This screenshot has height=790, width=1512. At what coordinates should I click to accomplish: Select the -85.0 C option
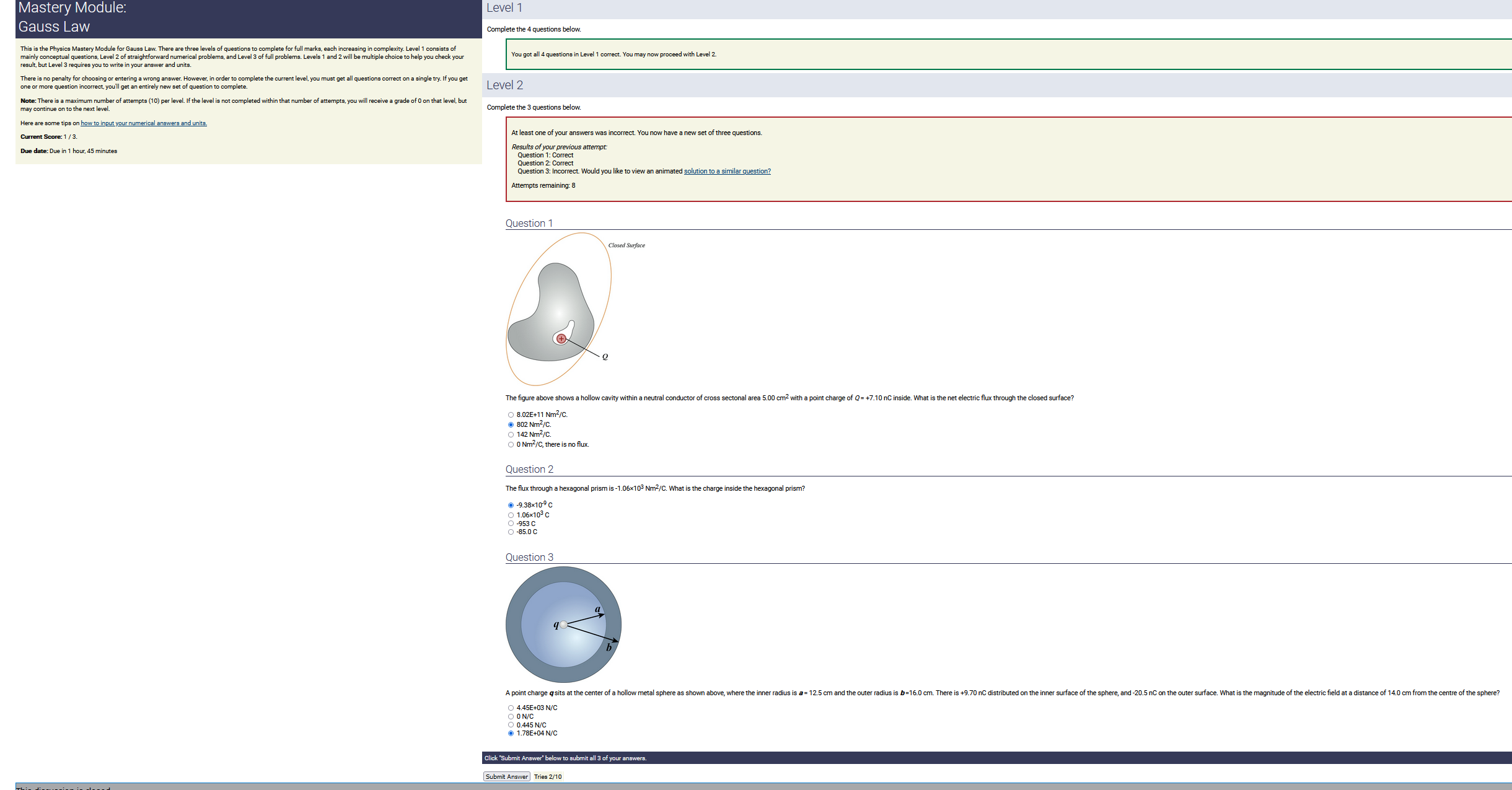pos(511,532)
